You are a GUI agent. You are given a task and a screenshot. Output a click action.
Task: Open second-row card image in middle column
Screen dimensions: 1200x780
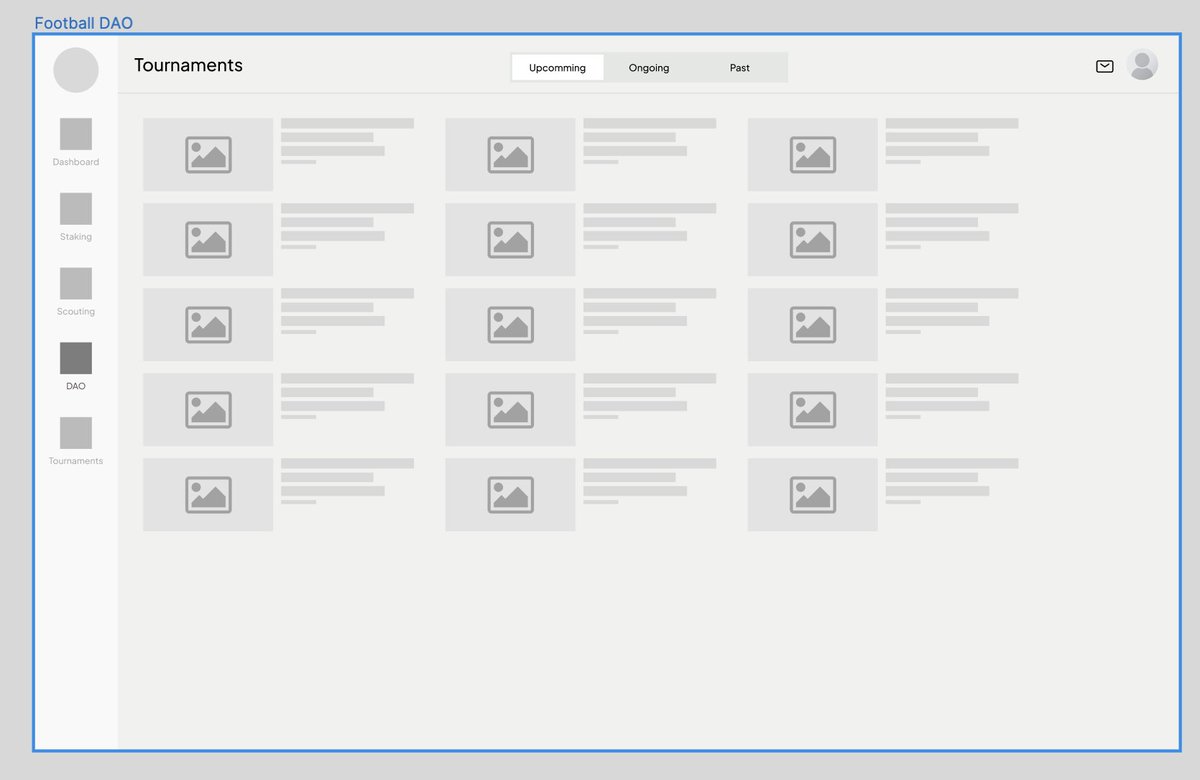pyautogui.click(x=510, y=240)
